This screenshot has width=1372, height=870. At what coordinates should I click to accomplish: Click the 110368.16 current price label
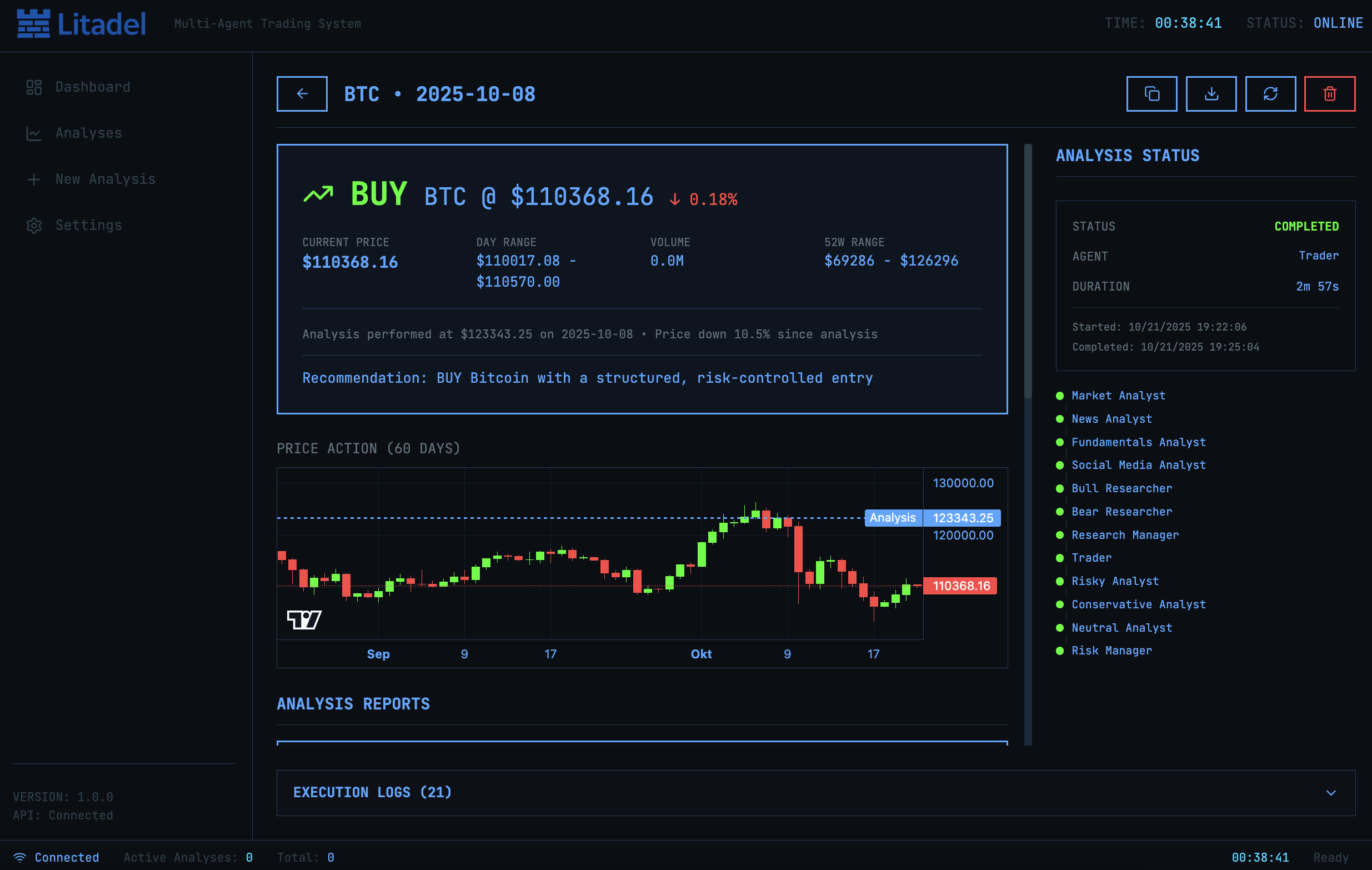point(960,586)
